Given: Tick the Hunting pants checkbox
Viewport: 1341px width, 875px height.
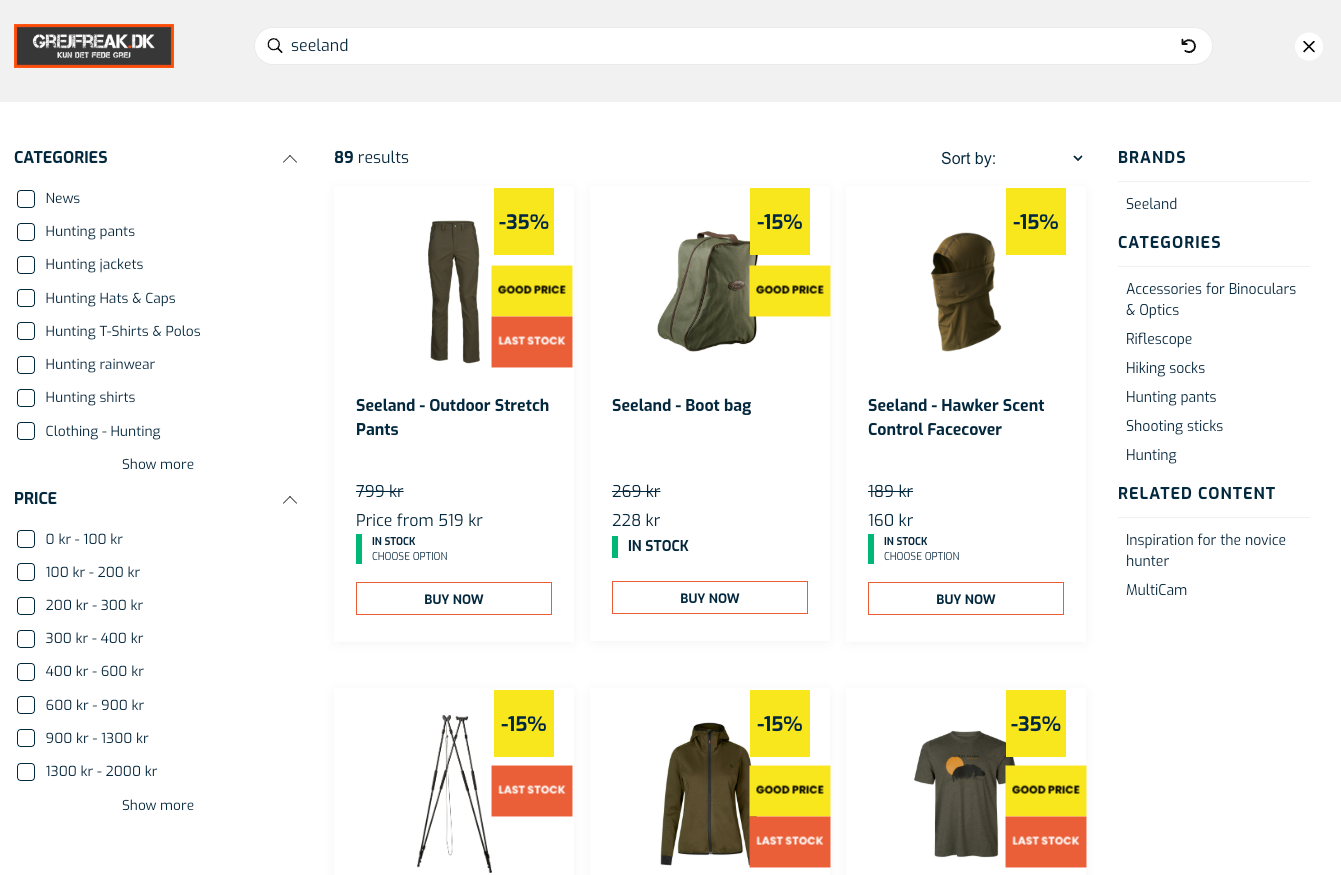Looking at the screenshot, I should point(26,231).
